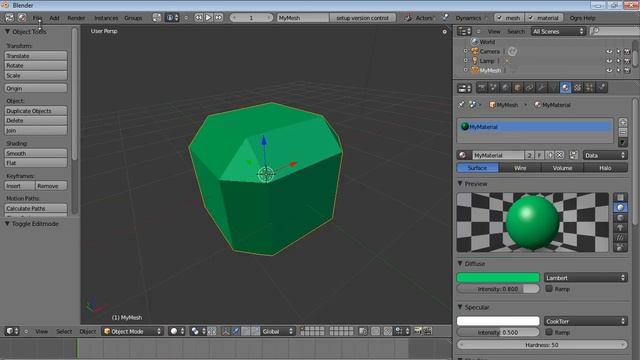The height and width of the screenshot is (360, 640).
Task: Jump to first frame button
Action: click(x=198, y=18)
